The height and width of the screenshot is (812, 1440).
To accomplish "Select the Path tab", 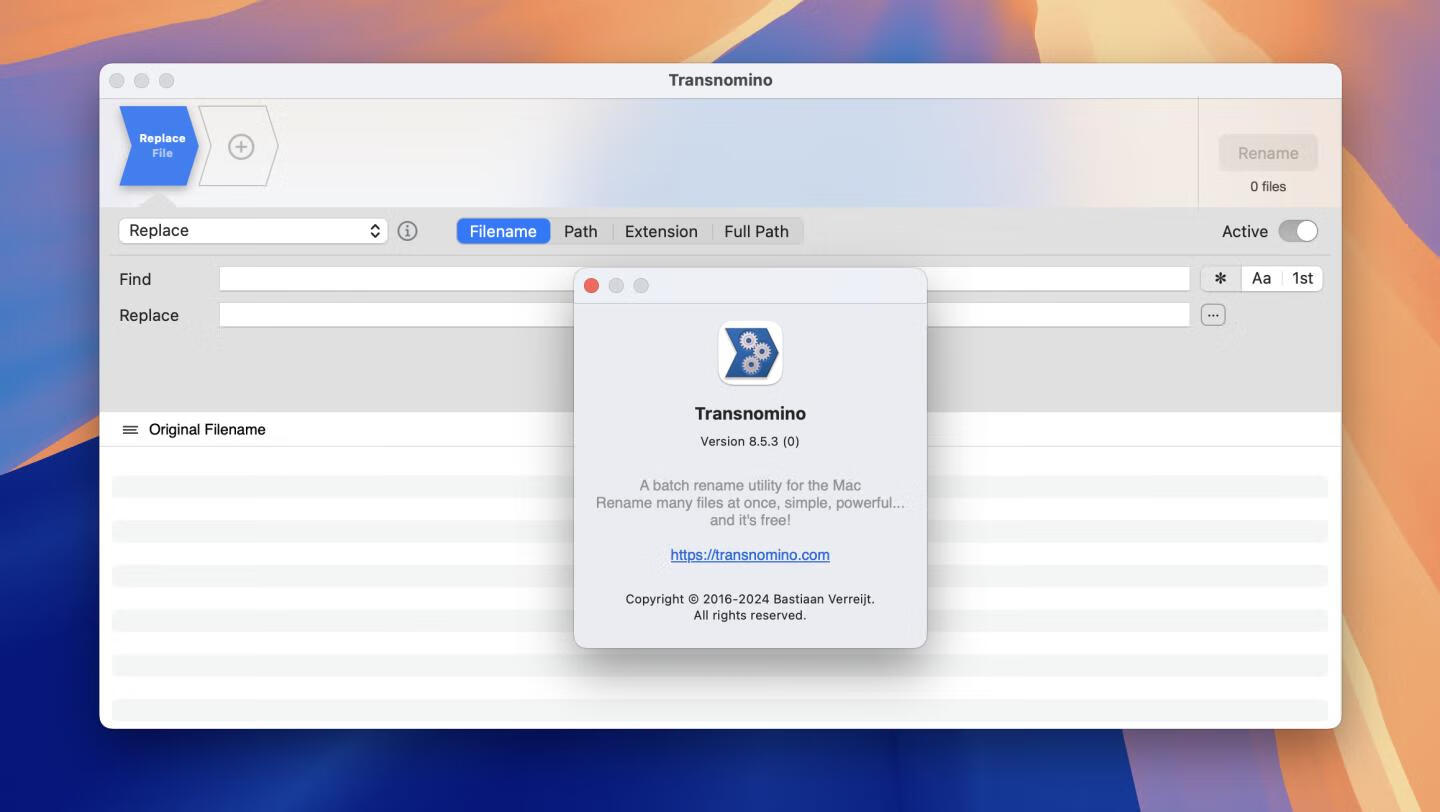I will [x=580, y=231].
